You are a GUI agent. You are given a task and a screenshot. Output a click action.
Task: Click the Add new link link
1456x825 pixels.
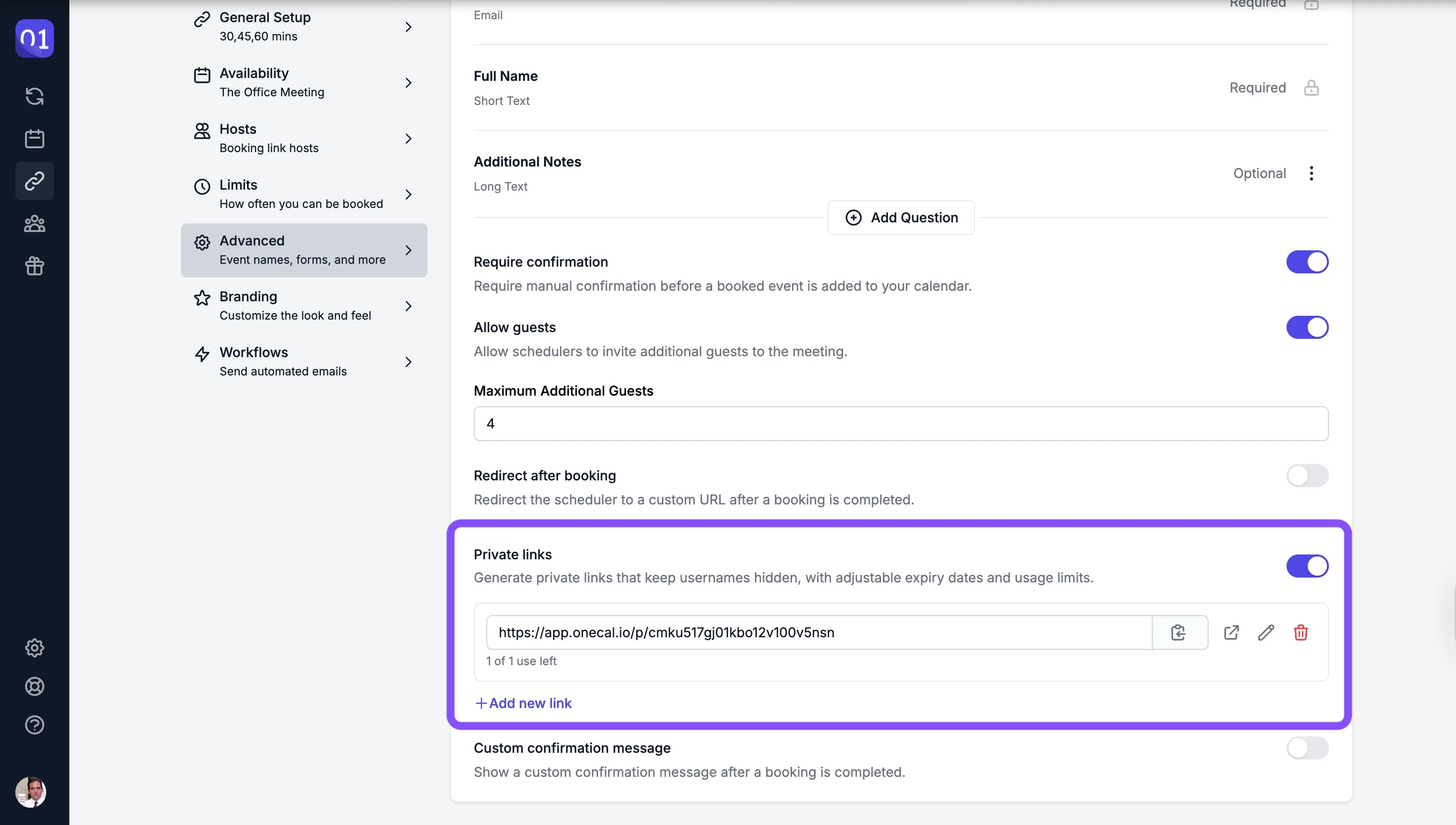(523, 703)
